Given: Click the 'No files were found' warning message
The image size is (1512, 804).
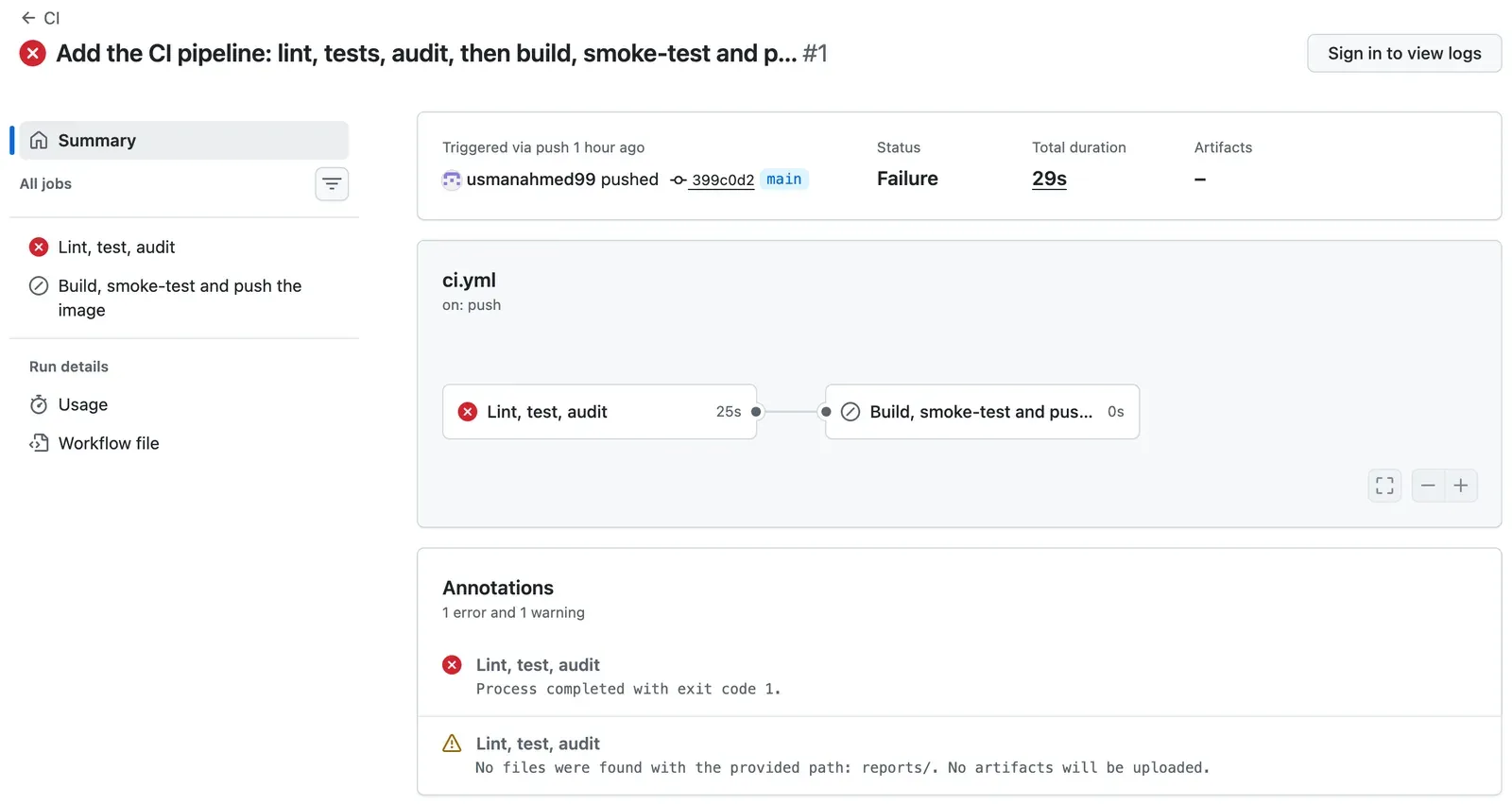Looking at the screenshot, I should pyautogui.click(x=842, y=768).
